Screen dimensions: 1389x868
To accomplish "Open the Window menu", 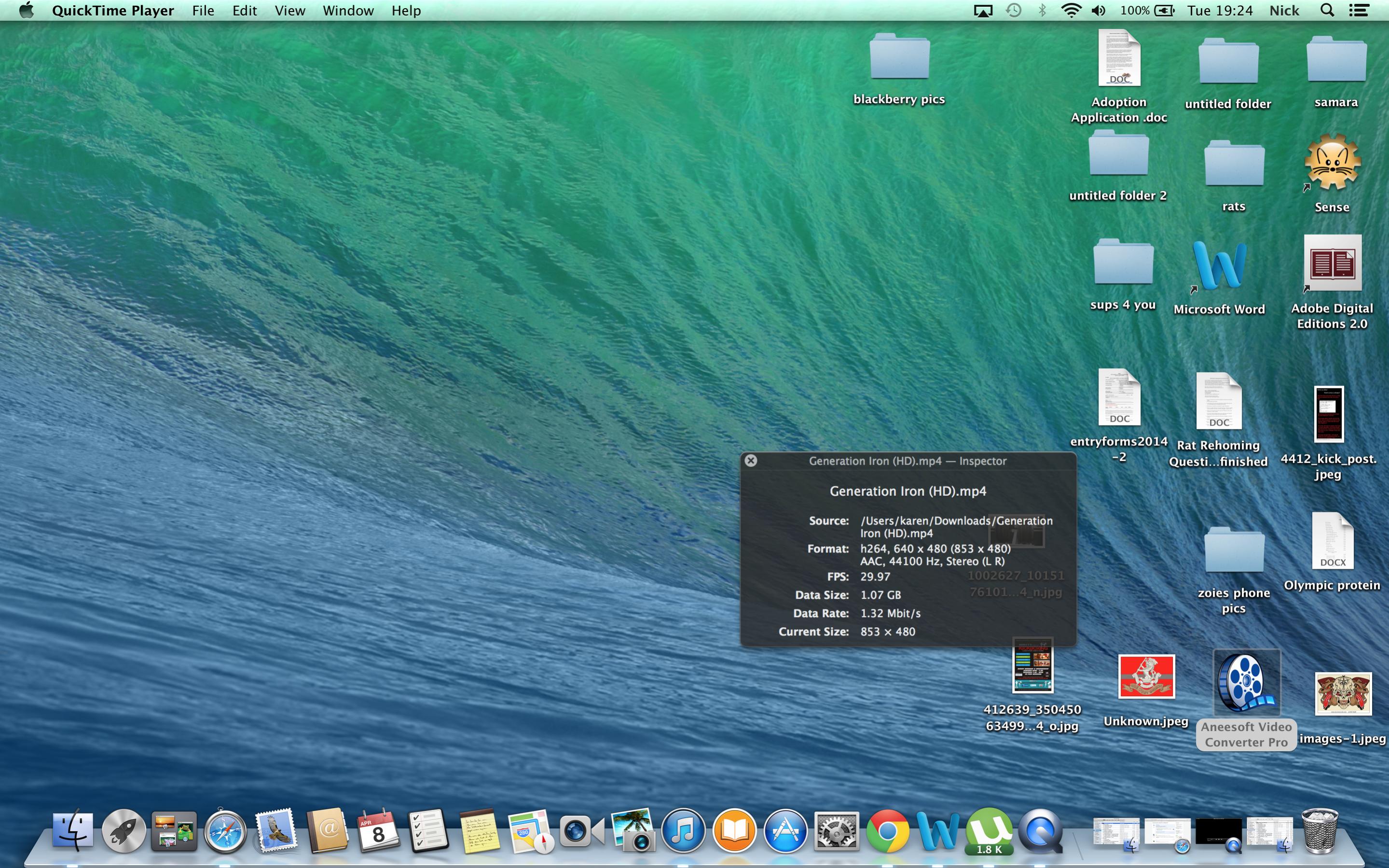I will pos(348,10).
